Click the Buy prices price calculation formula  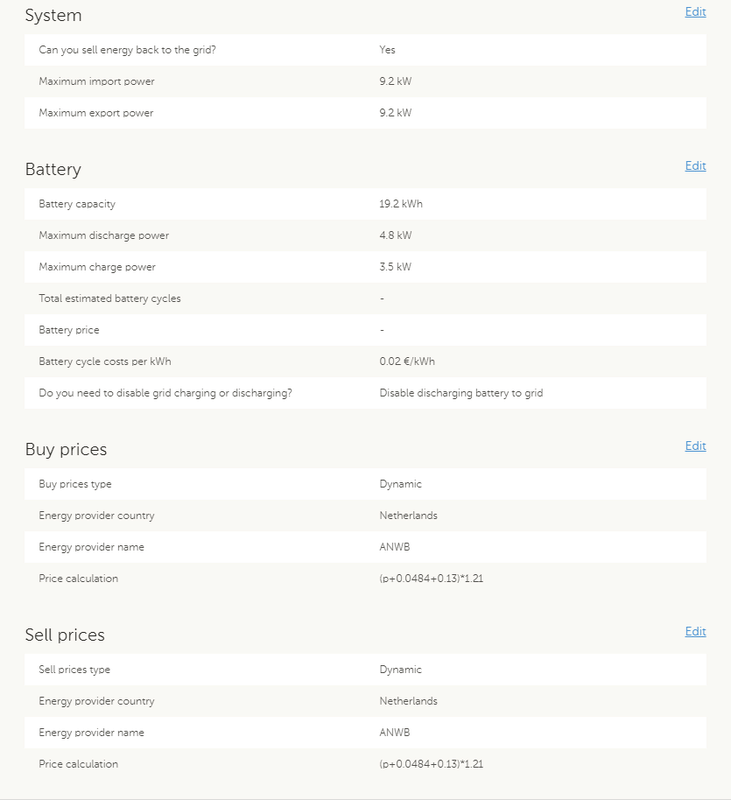(x=433, y=579)
